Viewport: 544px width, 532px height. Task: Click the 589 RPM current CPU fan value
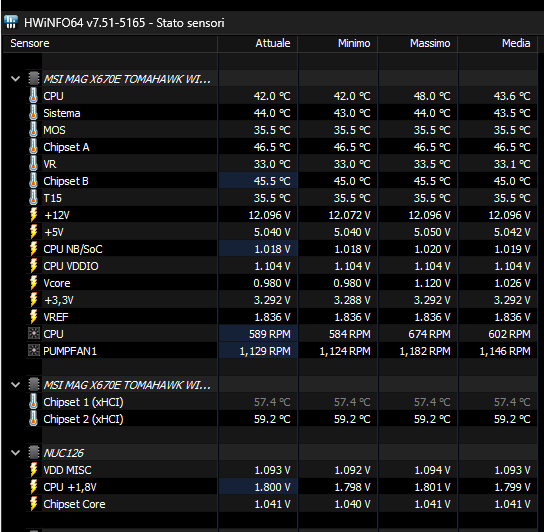click(x=270, y=334)
